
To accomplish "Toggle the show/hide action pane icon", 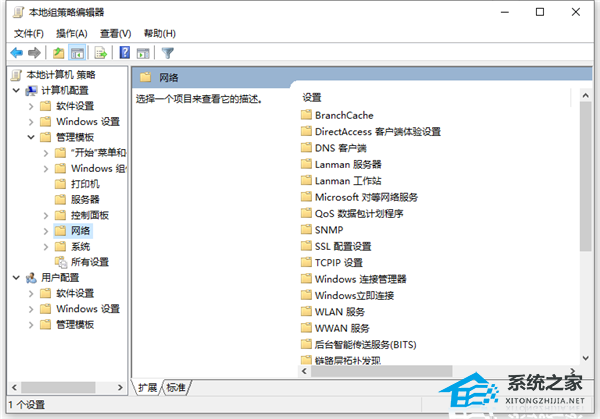I will pyautogui.click(x=143, y=53).
